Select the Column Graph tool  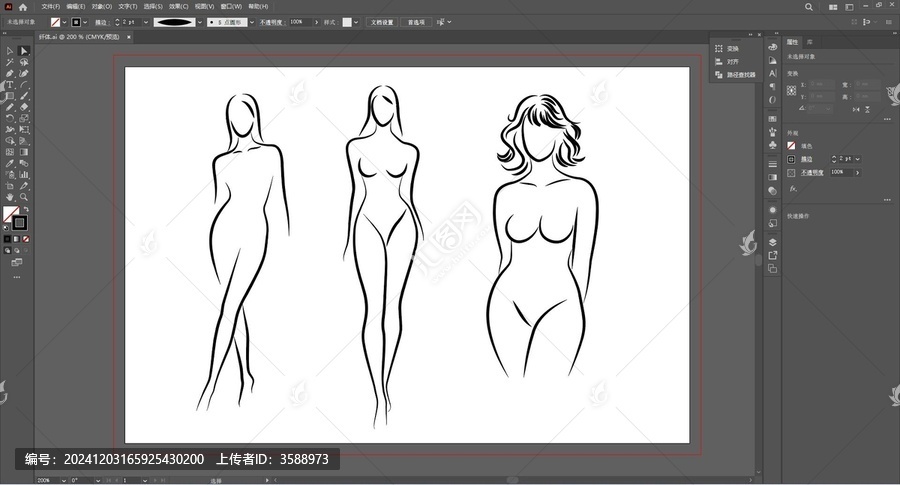click(24, 174)
